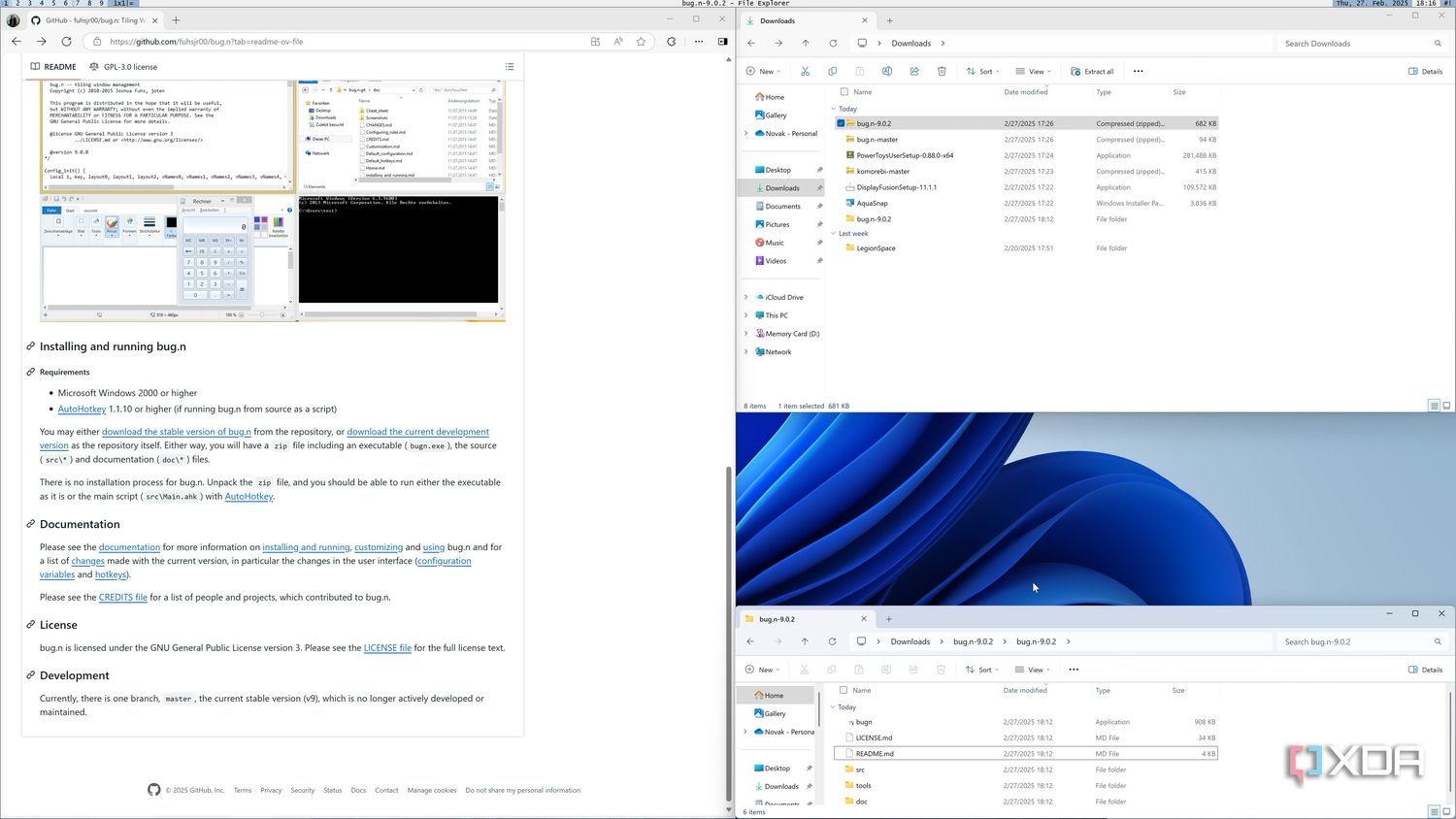Uncheck the selected bug.n-9.0.2 zip checkbox
The height and width of the screenshot is (819, 1456).
tap(841, 123)
